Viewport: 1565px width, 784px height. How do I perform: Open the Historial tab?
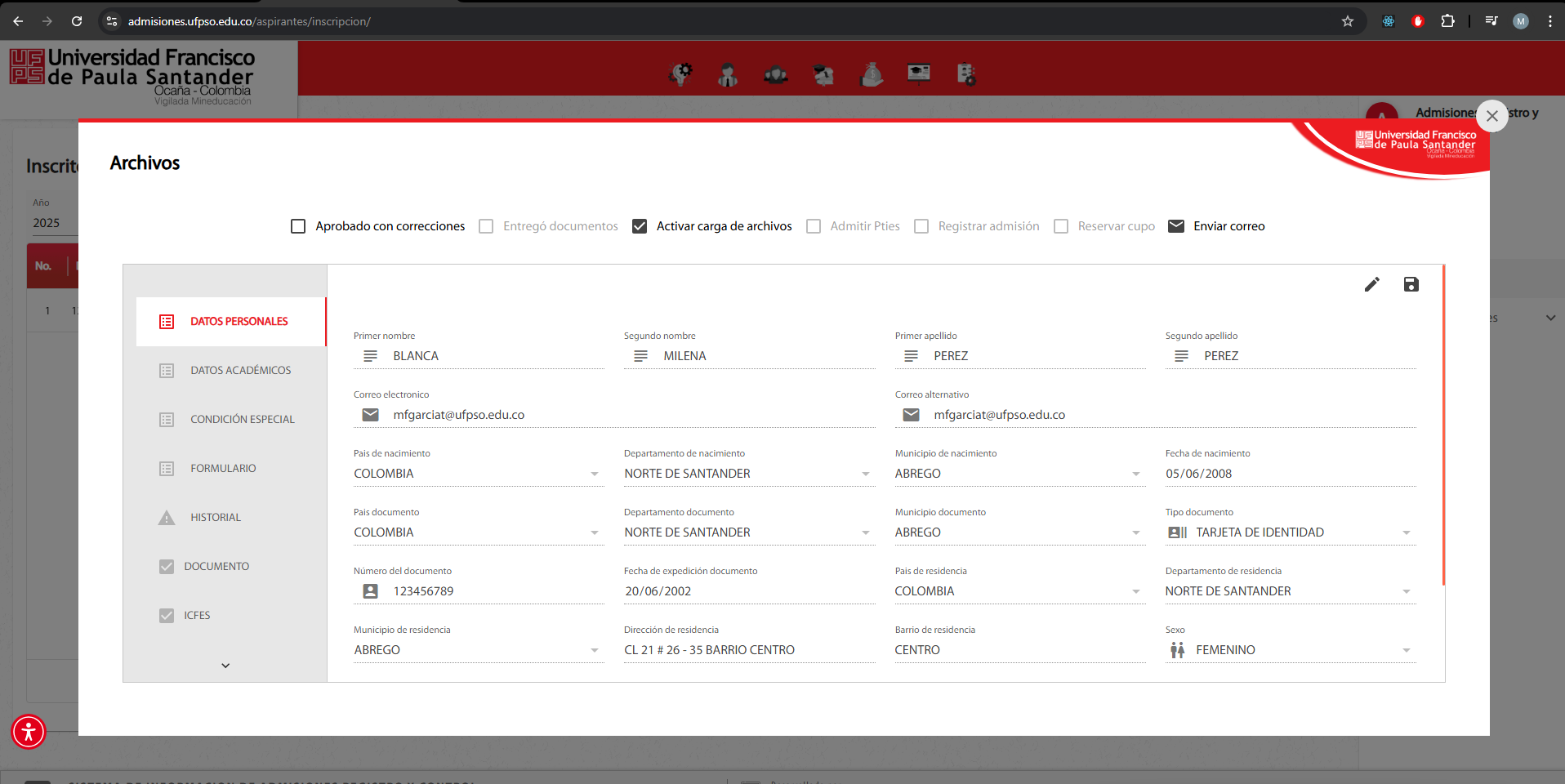coord(215,518)
